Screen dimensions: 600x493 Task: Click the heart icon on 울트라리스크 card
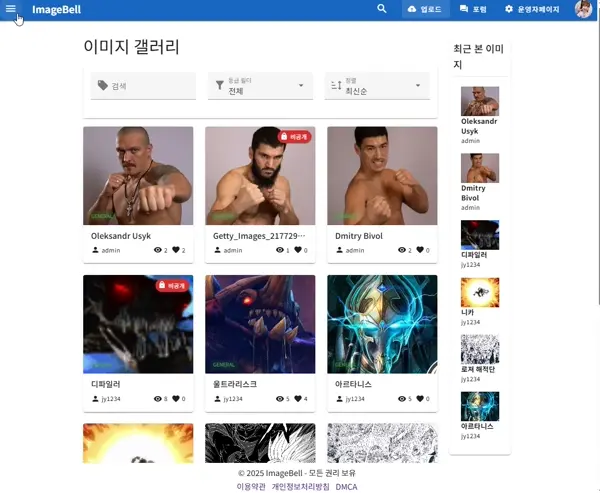click(x=298, y=399)
